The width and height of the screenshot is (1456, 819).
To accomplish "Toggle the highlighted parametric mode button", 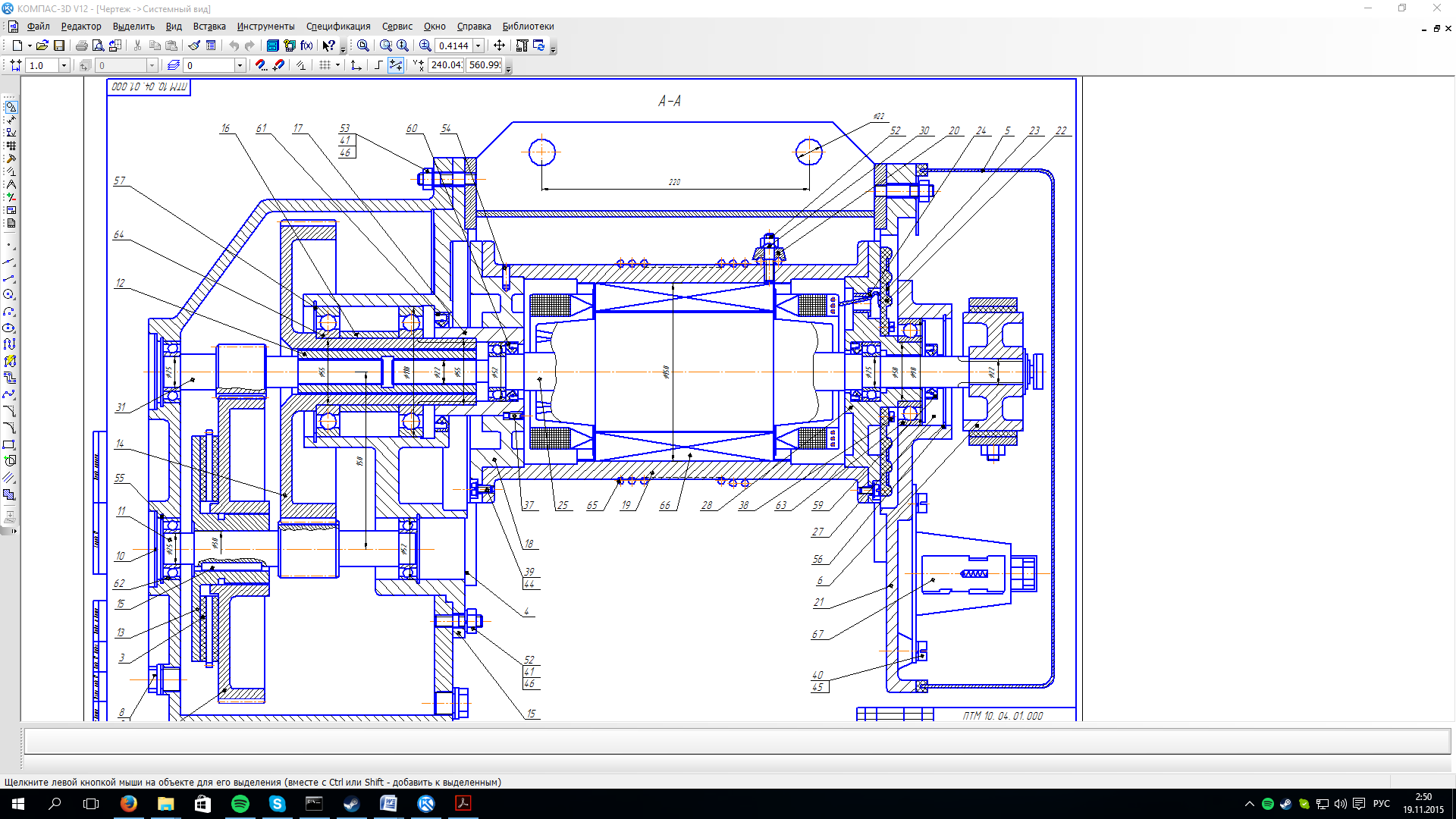I will click(396, 65).
